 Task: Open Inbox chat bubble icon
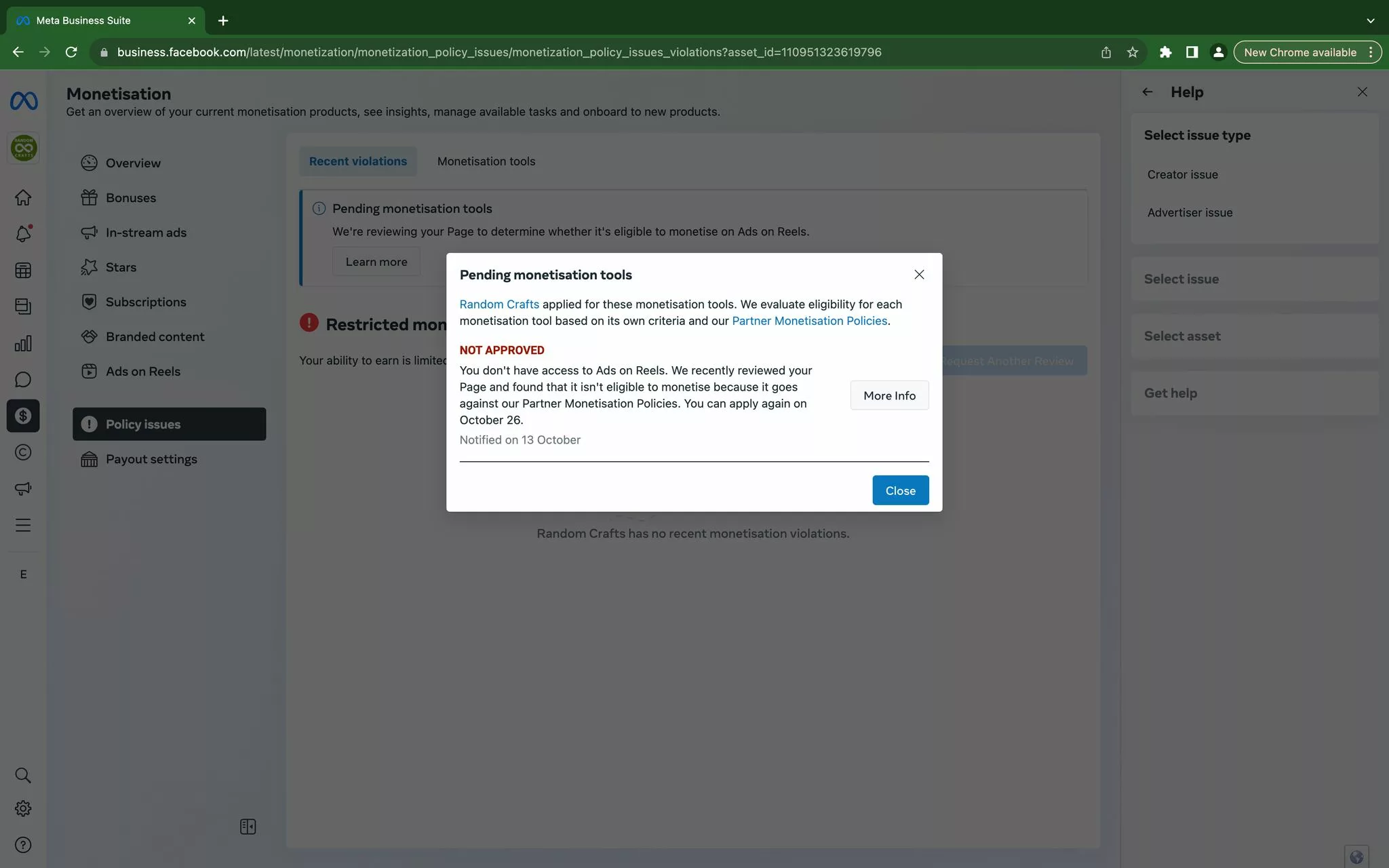point(23,379)
